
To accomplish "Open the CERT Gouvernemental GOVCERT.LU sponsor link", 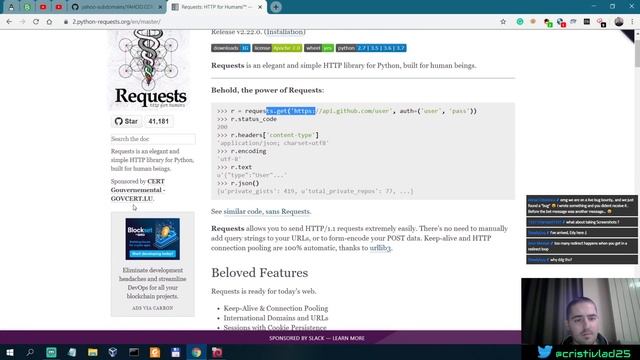I will pos(138,190).
